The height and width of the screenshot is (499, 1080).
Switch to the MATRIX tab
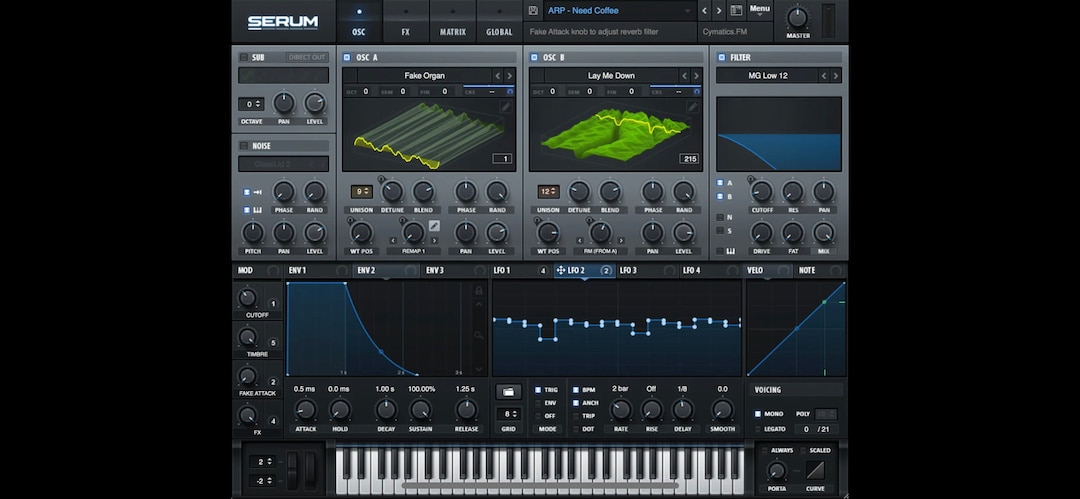[x=453, y=22]
